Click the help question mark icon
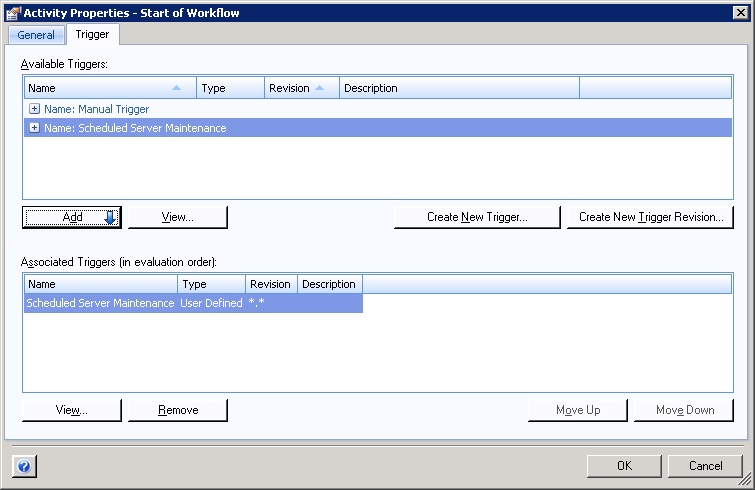Viewport: 755px width, 490px height. (24, 466)
